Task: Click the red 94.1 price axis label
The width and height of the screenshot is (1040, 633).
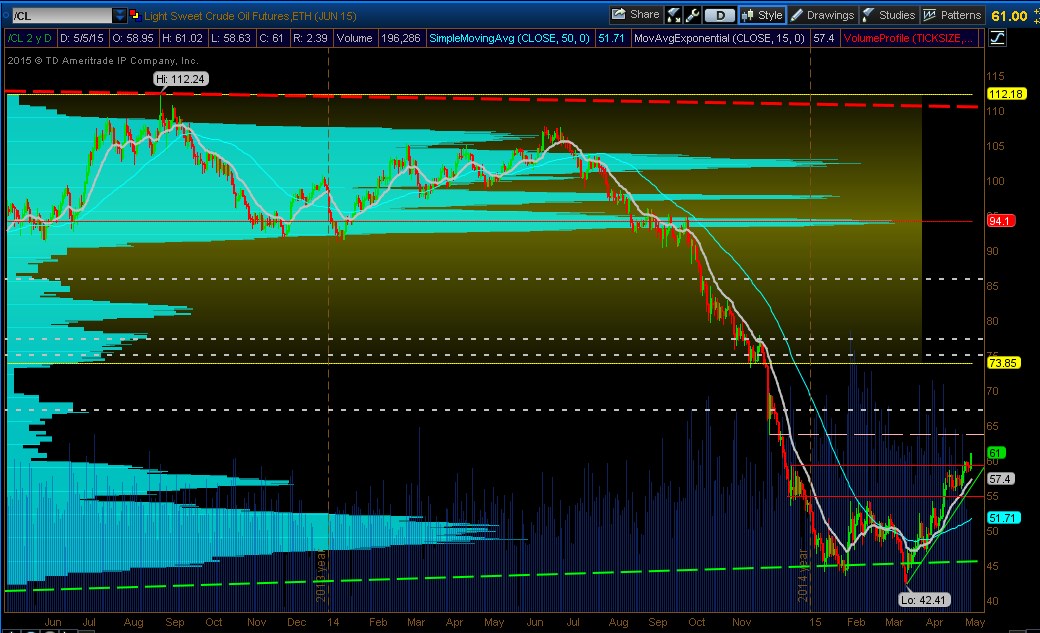Action: pos(1001,220)
